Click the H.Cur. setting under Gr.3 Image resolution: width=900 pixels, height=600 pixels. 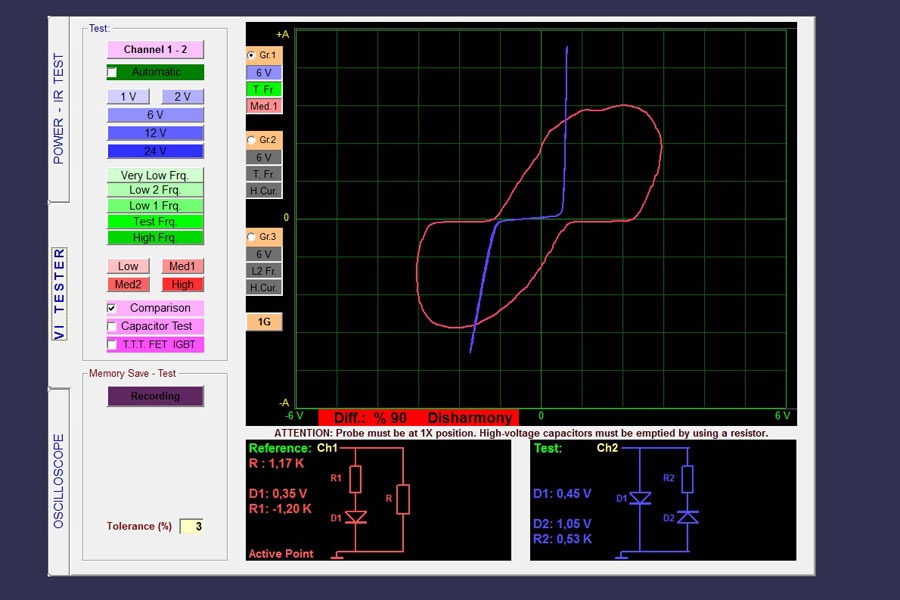pos(264,288)
